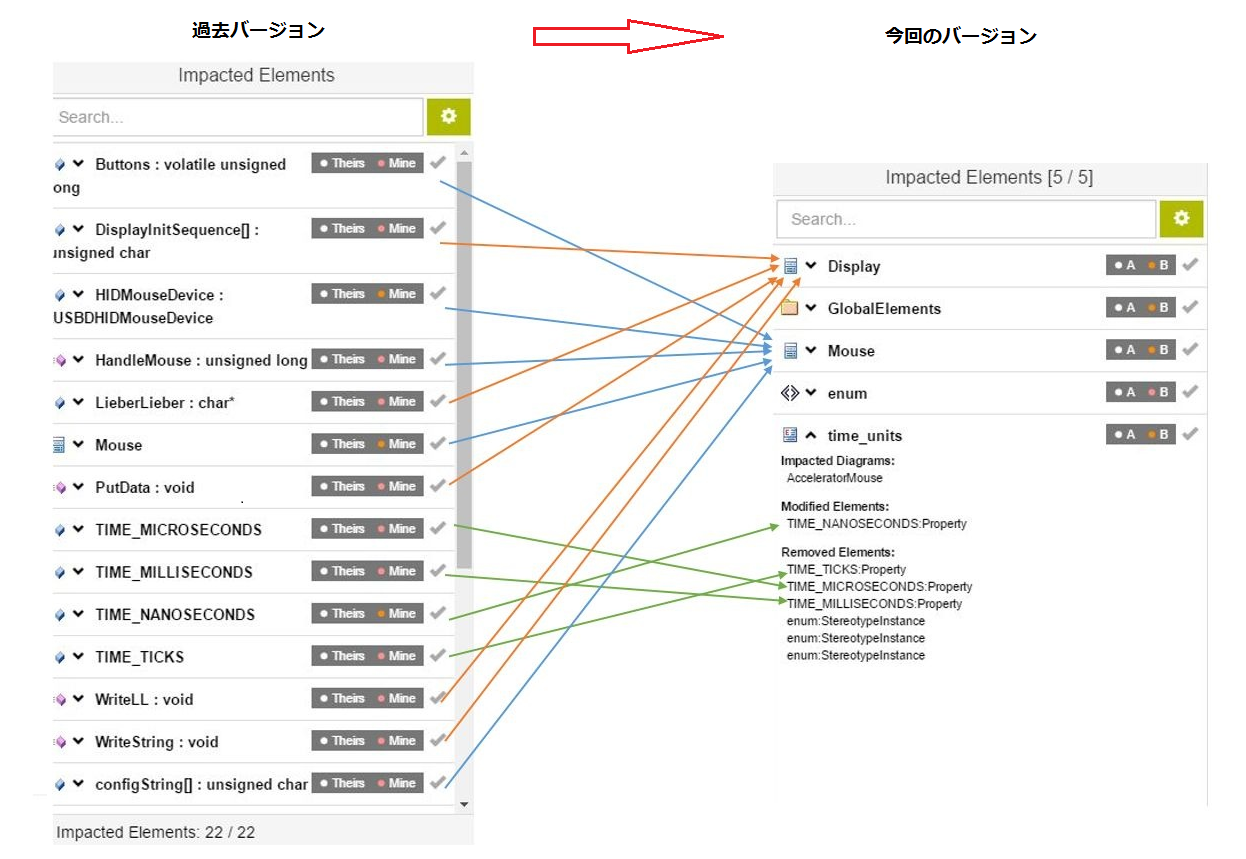Select the TIME_NANOSECONDS:Property modified element
1246x859 pixels.
point(877,523)
